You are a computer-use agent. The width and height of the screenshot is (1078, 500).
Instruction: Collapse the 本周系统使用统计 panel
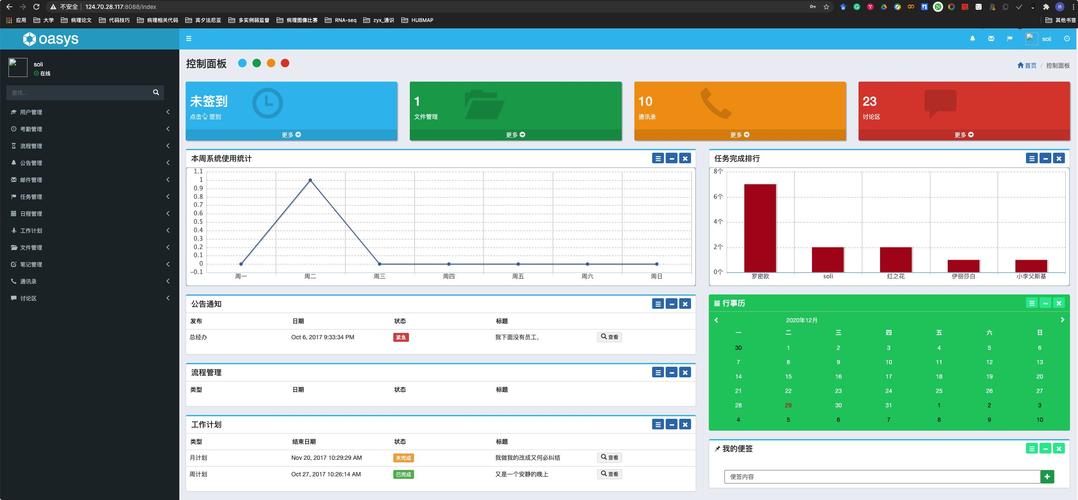672,158
